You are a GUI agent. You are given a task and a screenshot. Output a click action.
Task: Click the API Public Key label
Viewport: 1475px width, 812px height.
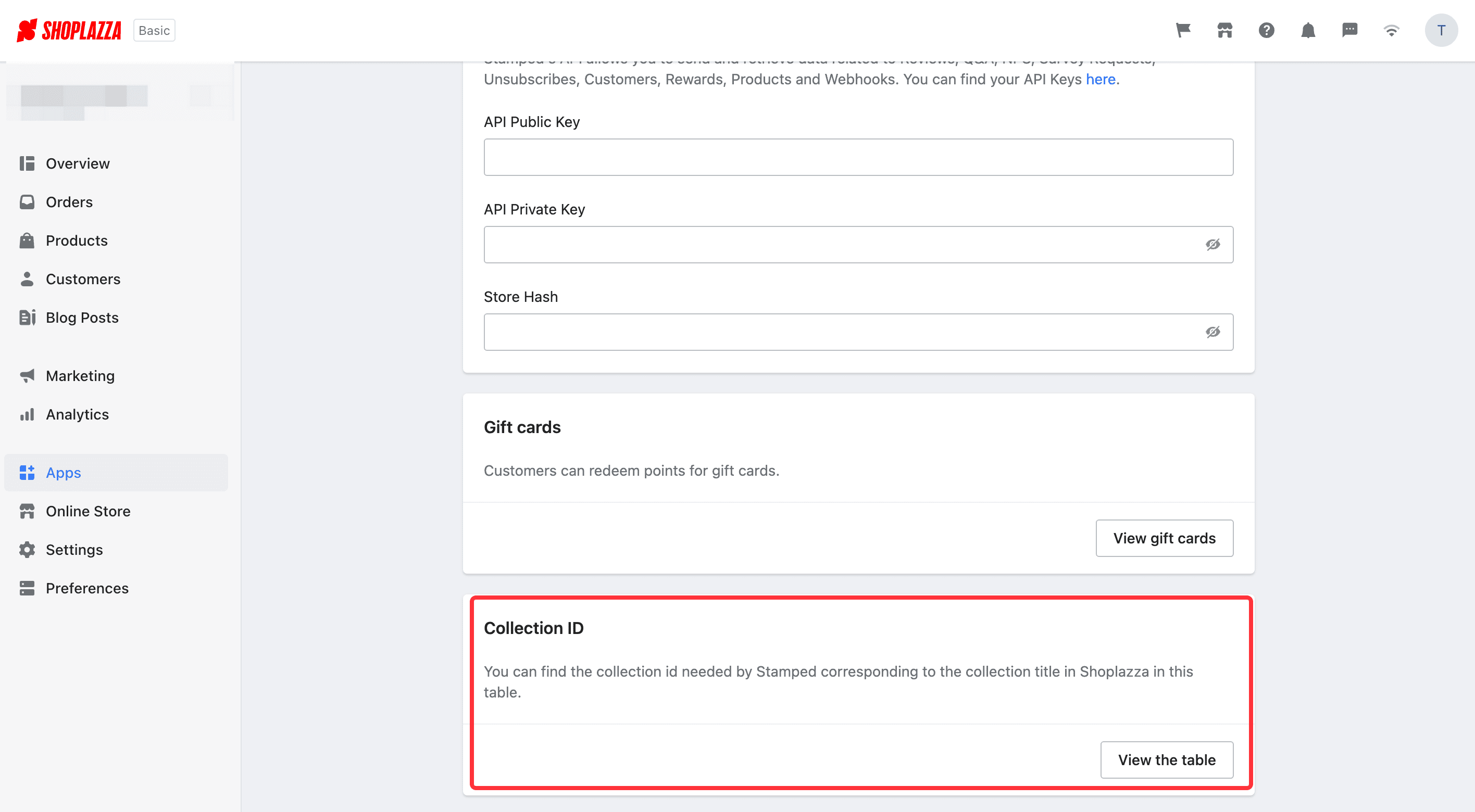[532, 122]
